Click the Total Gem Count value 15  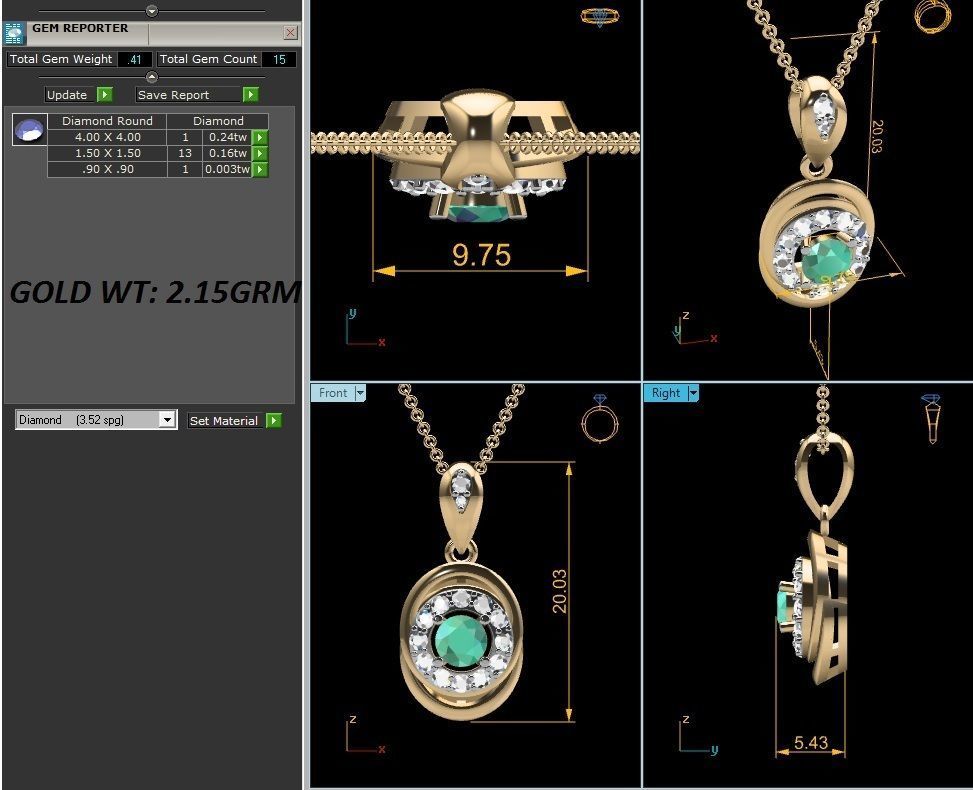pyautogui.click(x=279, y=60)
